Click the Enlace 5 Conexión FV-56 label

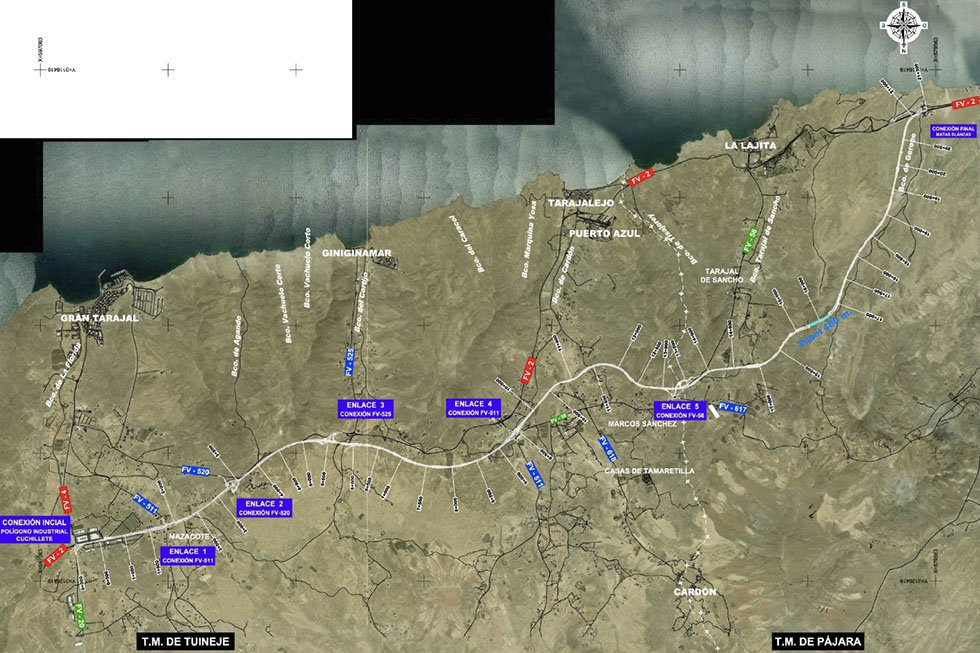pyautogui.click(x=679, y=411)
